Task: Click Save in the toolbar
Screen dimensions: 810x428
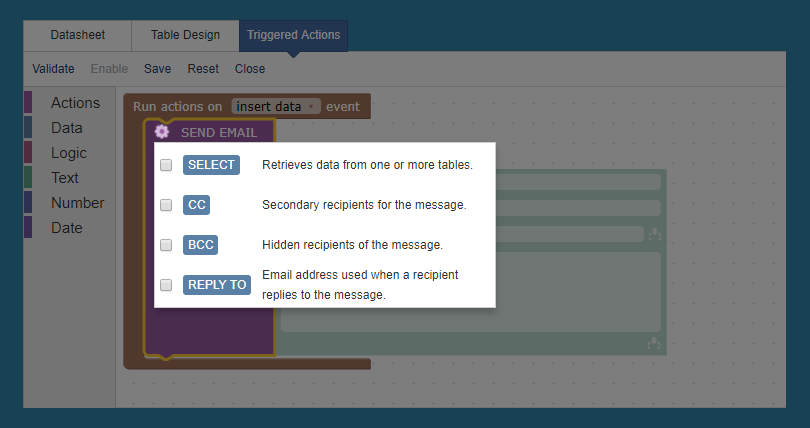Action: coord(158,69)
